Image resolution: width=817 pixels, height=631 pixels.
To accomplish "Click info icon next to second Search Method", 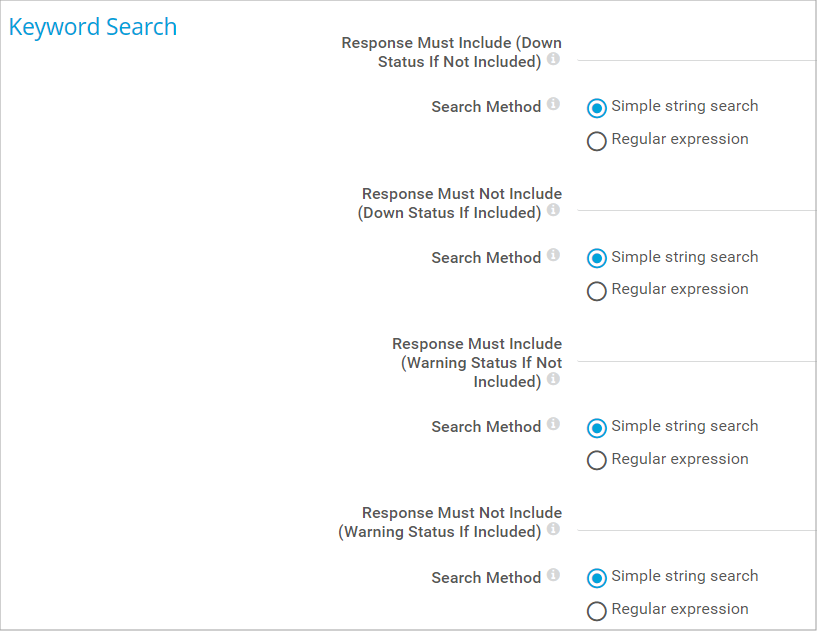I will [x=553, y=256].
